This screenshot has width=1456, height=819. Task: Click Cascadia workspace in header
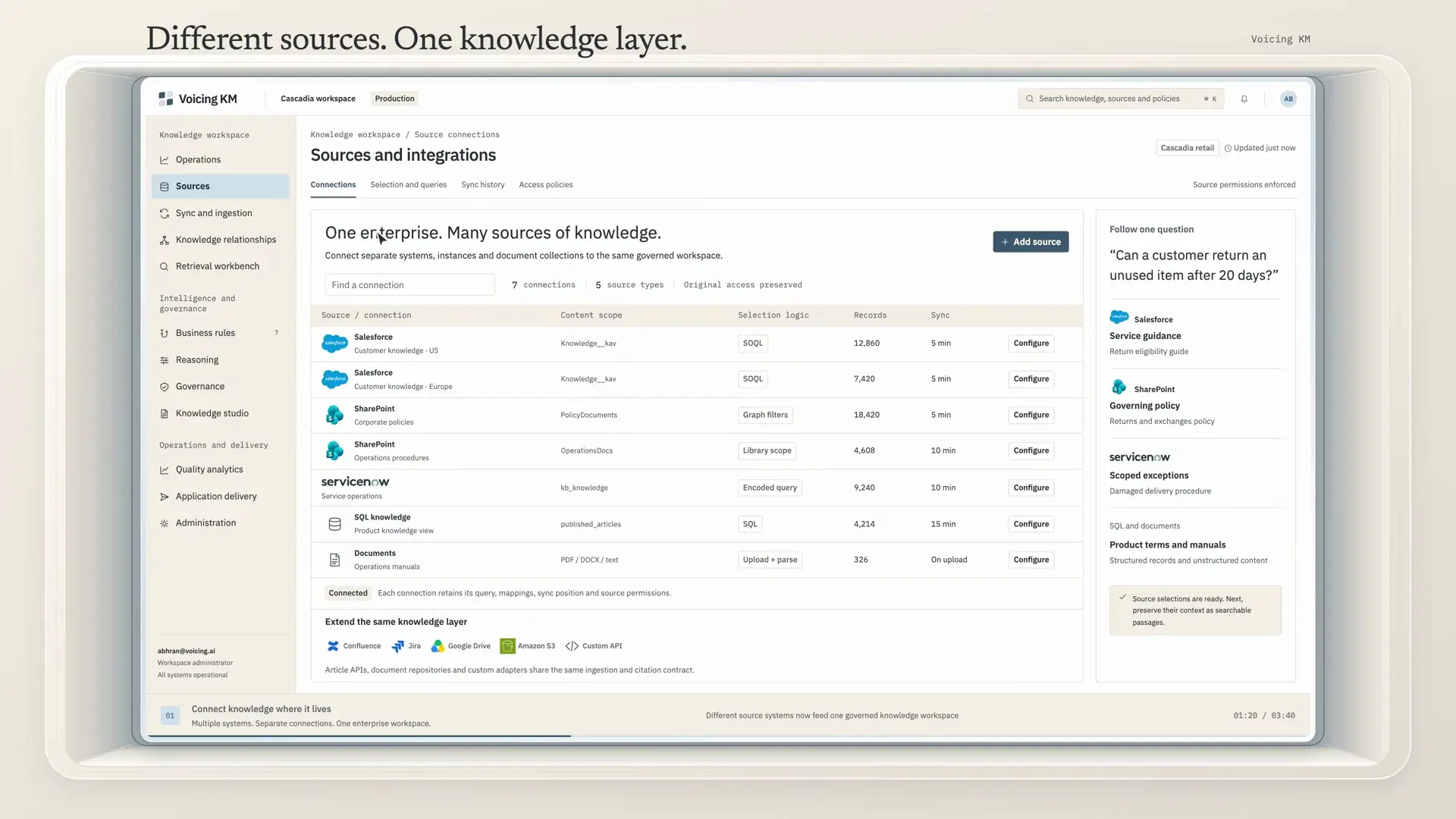point(318,99)
